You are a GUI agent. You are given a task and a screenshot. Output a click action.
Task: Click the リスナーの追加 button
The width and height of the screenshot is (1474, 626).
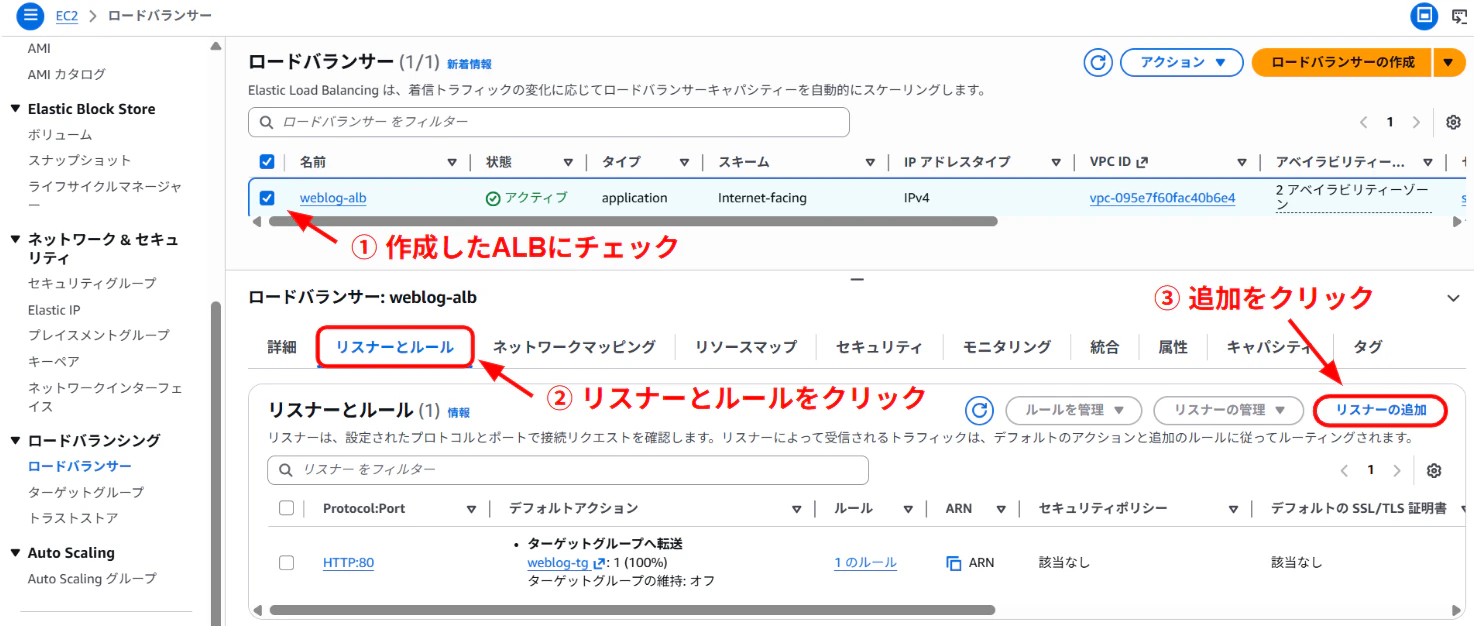pyautogui.click(x=1381, y=410)
